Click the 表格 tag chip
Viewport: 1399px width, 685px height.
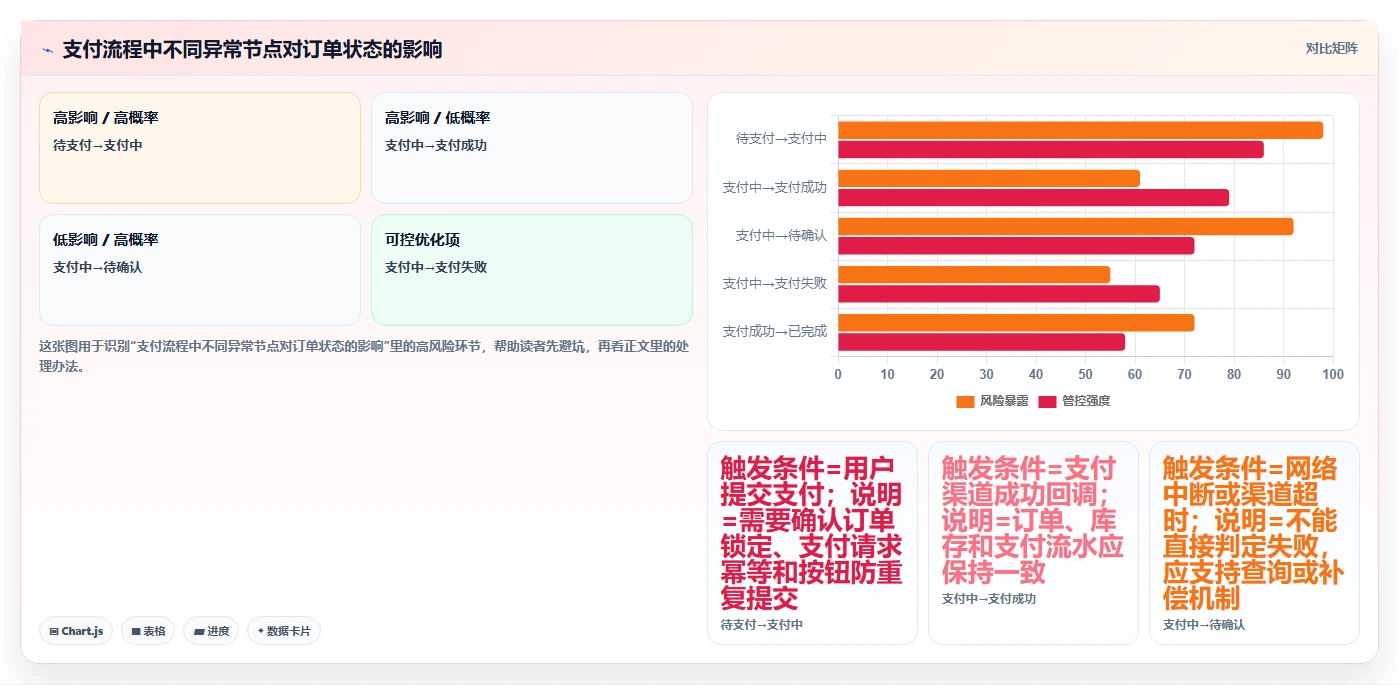click(148, 631)
